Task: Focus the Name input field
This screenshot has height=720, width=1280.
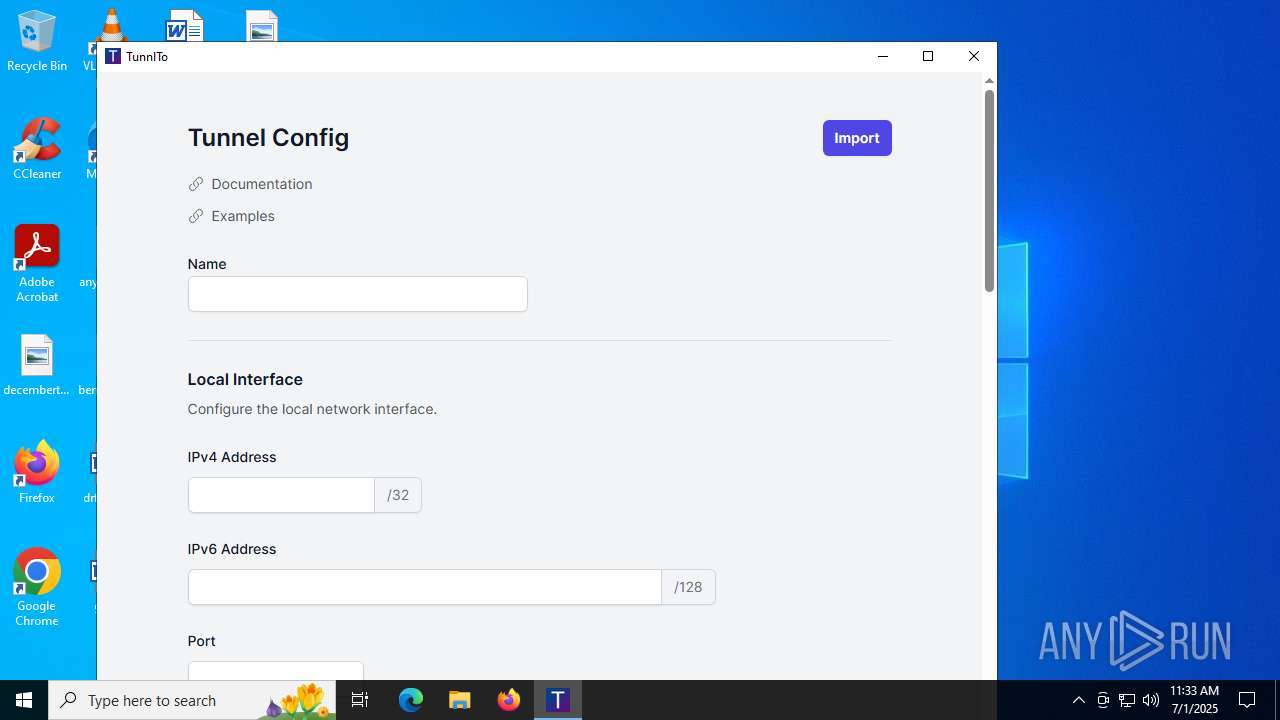Action: pyautogui.click(x=357, y=294)
